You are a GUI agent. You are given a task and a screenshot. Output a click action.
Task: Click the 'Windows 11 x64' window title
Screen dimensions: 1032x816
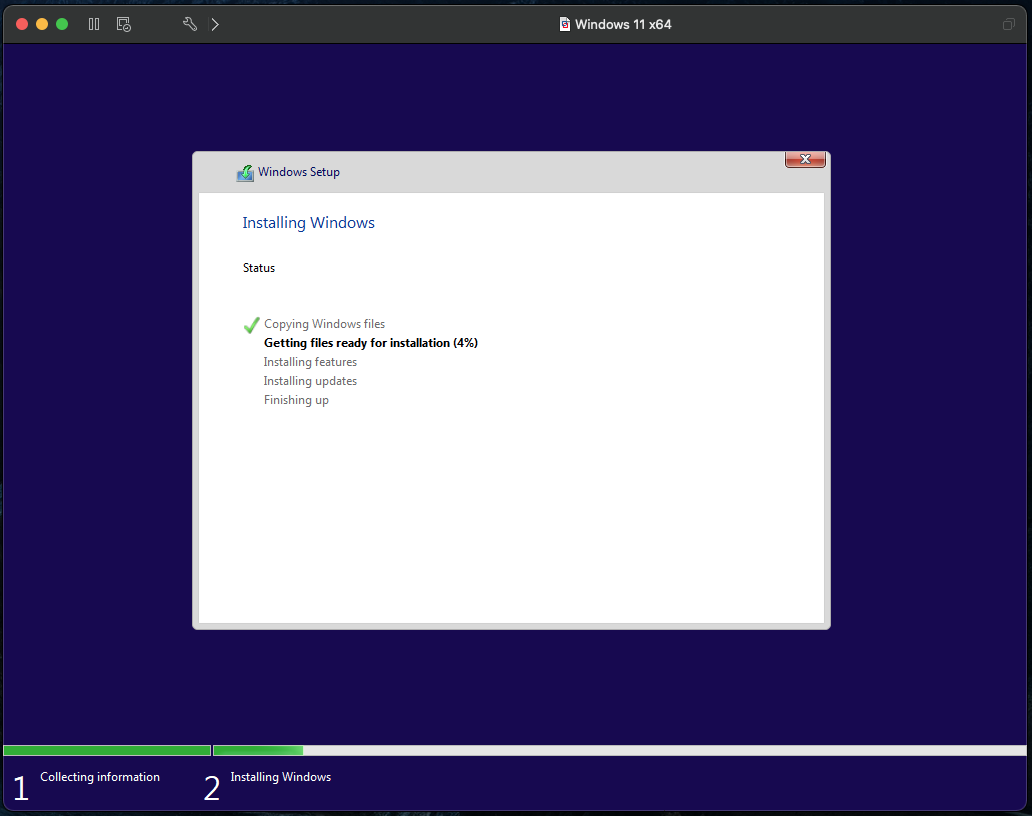[623, 24]
